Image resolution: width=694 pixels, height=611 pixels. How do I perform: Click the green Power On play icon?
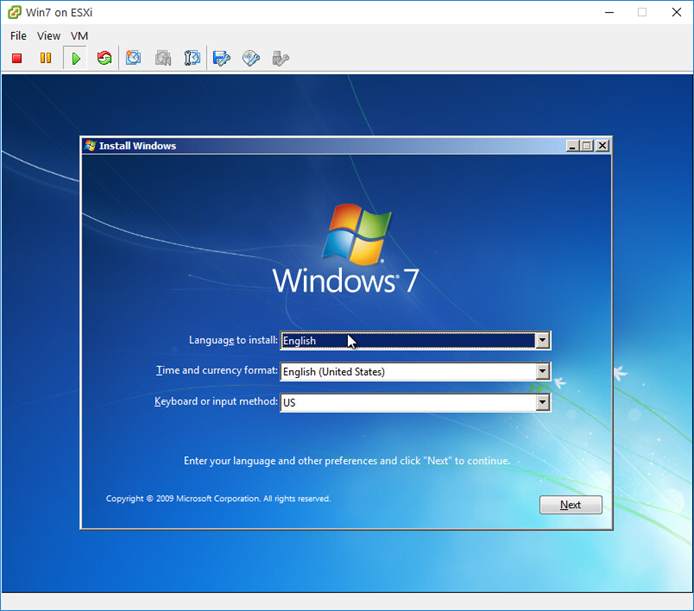[76, 58]
